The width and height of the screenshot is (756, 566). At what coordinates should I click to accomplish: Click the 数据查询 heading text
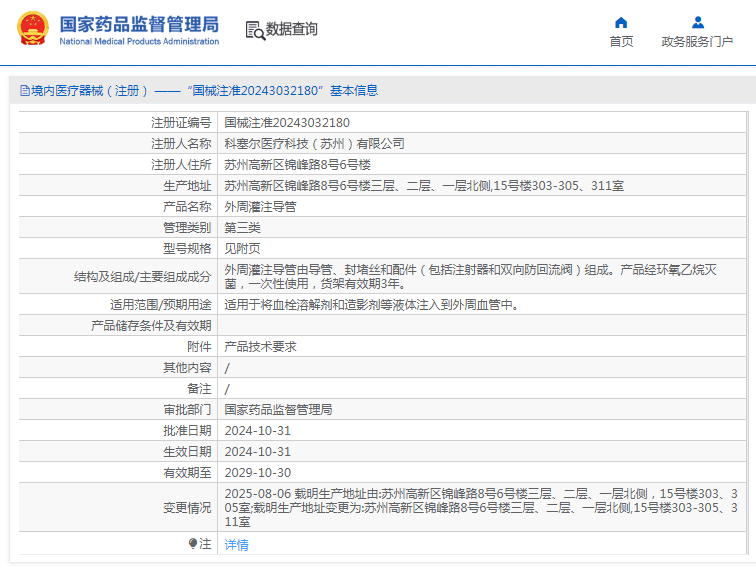[292, 29]
